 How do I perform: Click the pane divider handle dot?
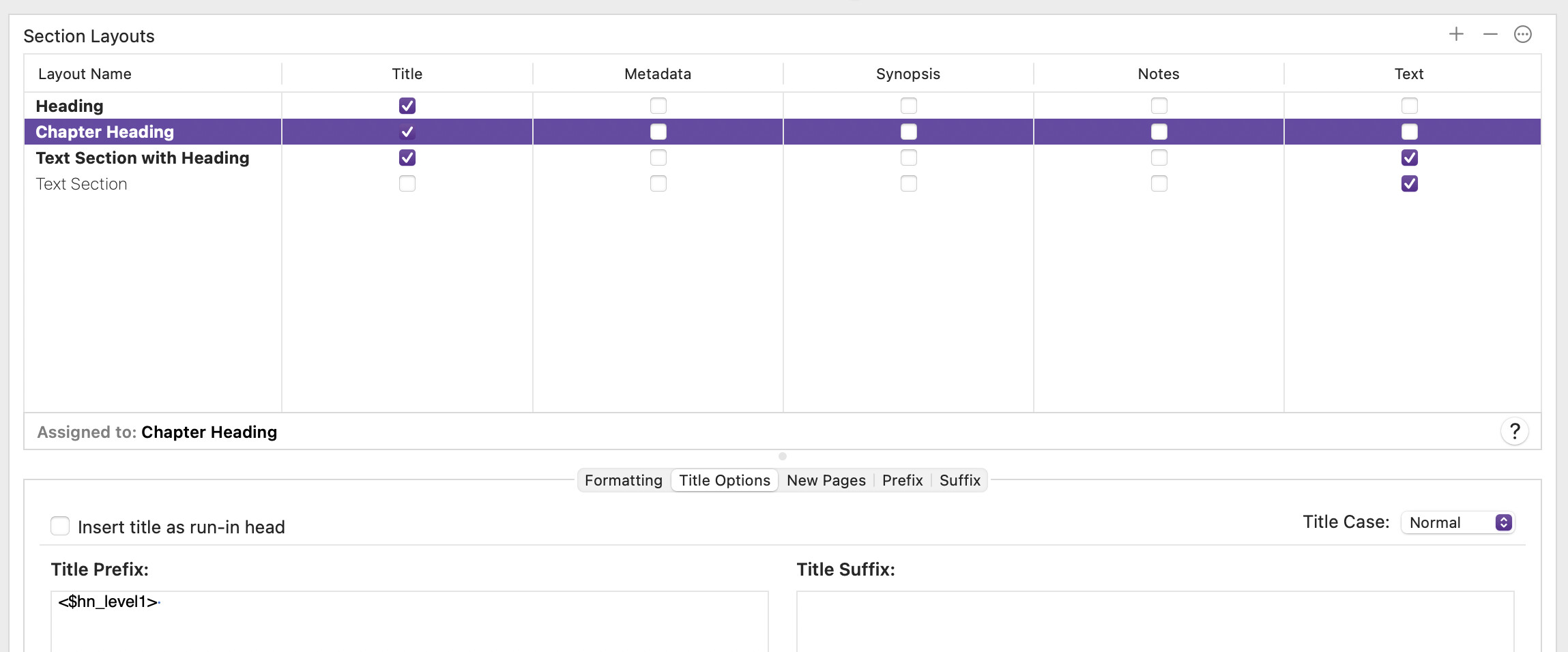click(x=783, y=456)
